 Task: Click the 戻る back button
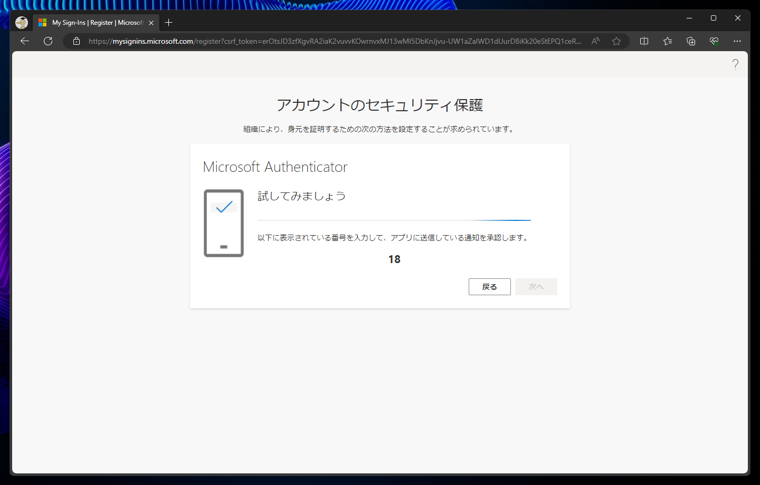489,287
